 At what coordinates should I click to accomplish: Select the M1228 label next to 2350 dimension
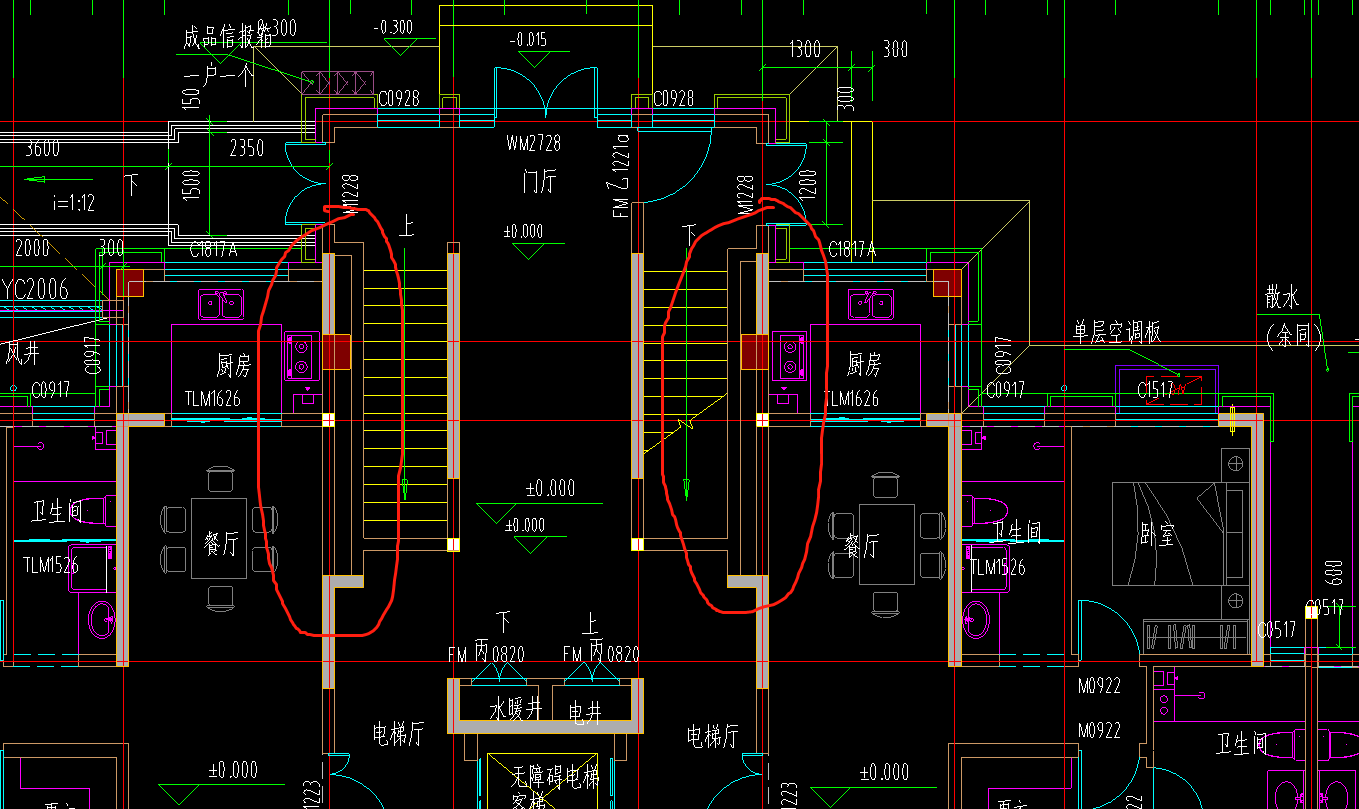[351, 193]
